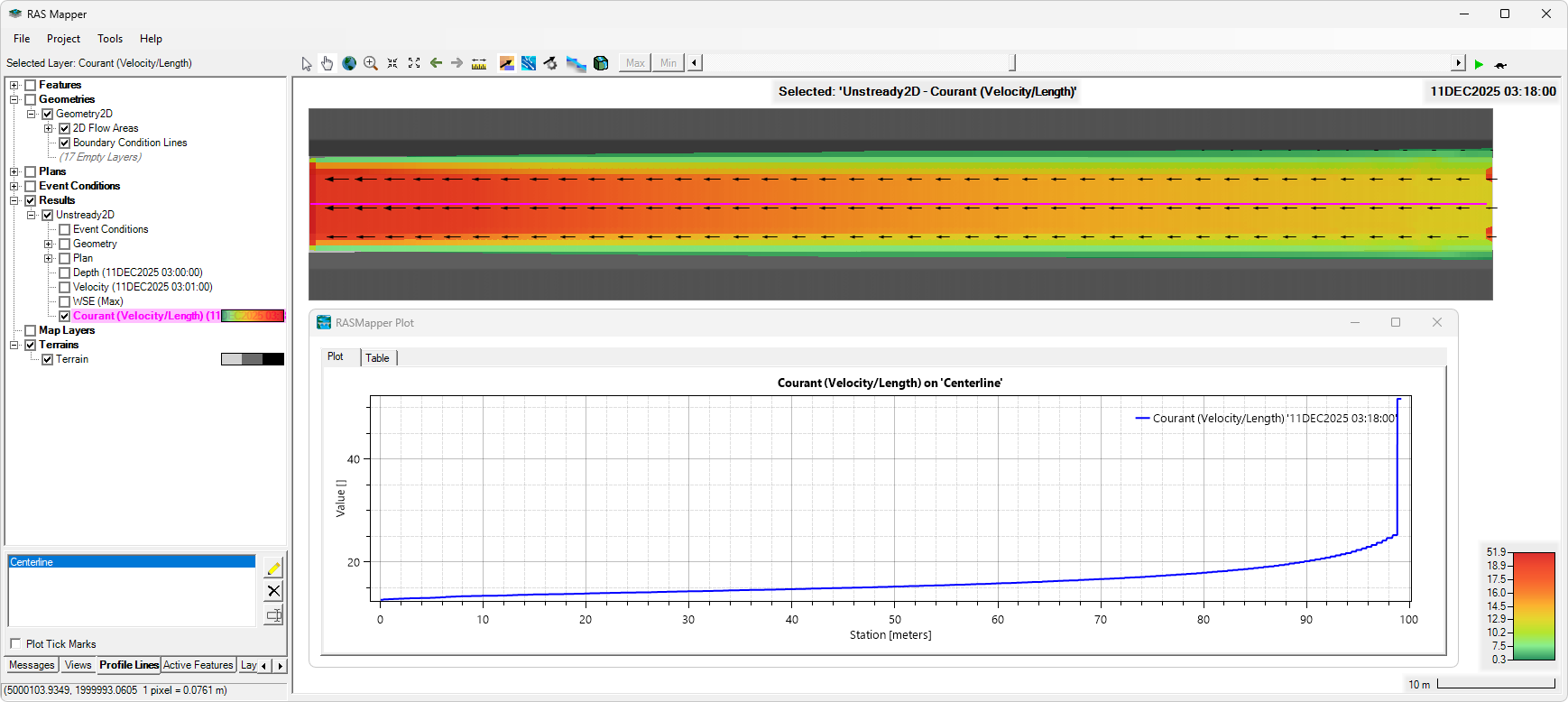The image size is (1568, 702).
Task: Click the zoom to previous collapse-arrows icon
Action: [392, 63]
